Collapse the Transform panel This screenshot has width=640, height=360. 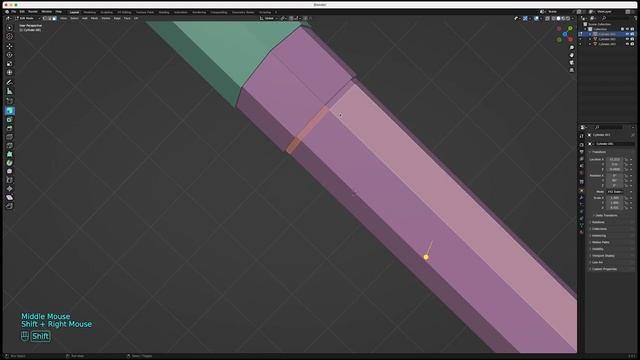(599, 152)
